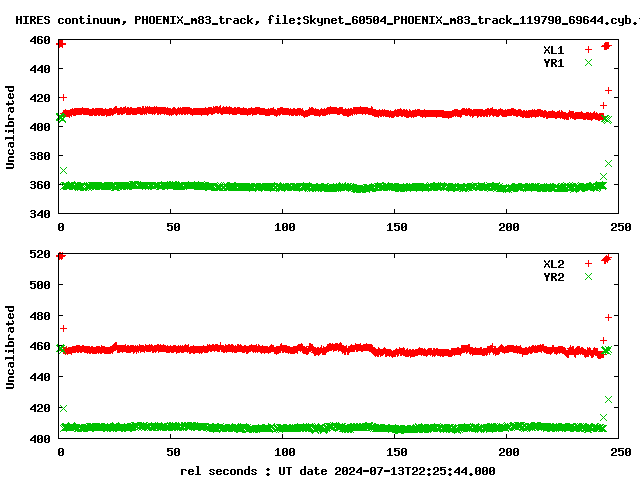This screenshot has width=640, height=480.
Task: Click the isolated YR1 point near 370 at start
Action: (63, 171)
